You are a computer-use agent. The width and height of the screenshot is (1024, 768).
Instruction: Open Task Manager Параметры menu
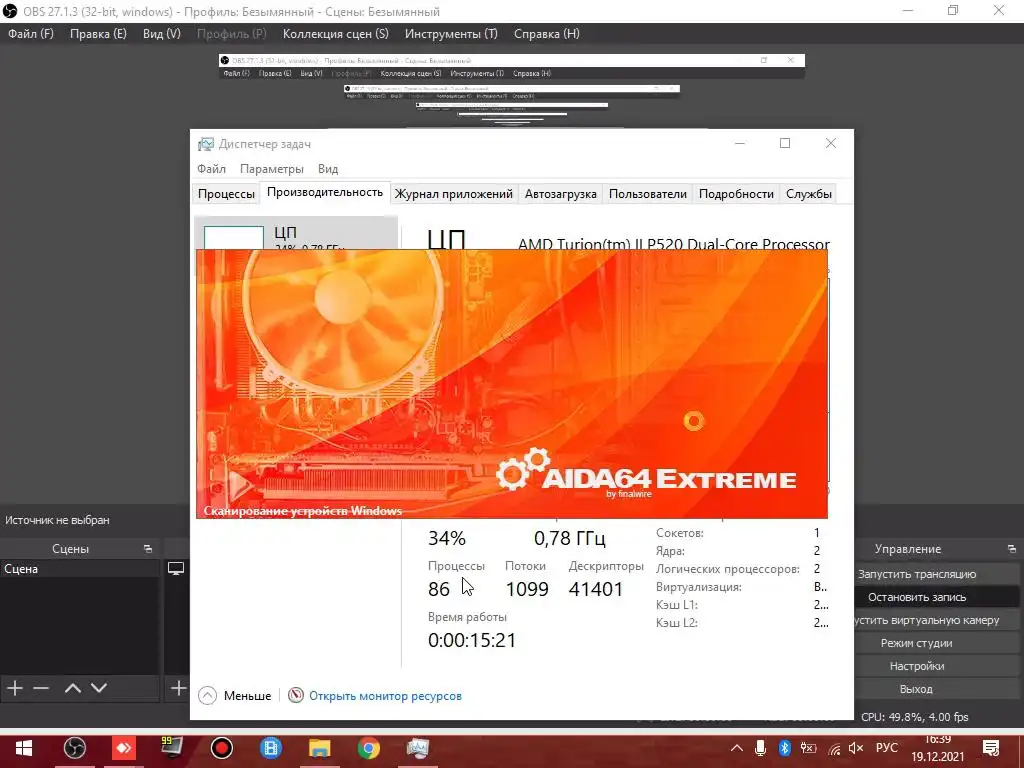tap(272, 168)
